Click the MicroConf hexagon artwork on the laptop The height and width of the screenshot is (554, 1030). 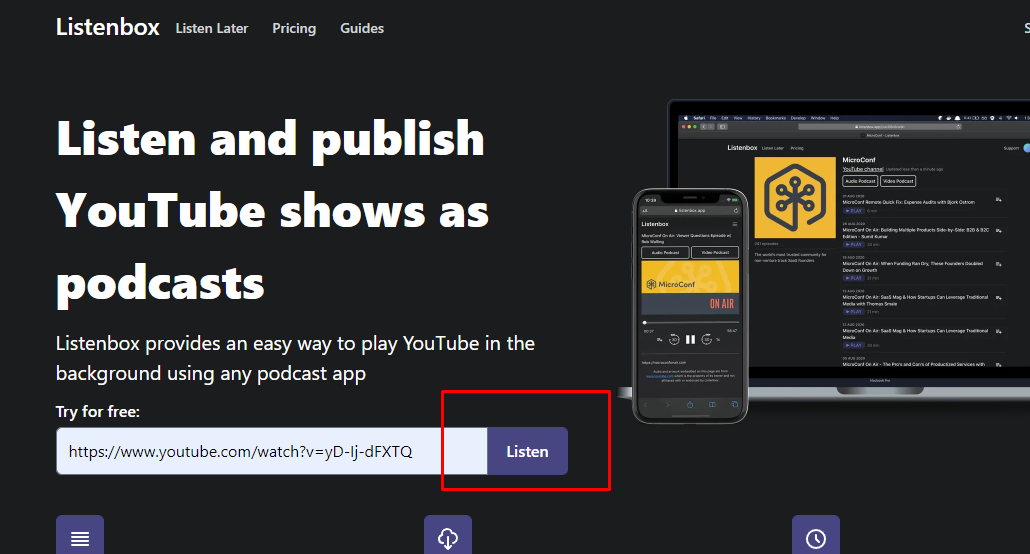coord(795,197)
